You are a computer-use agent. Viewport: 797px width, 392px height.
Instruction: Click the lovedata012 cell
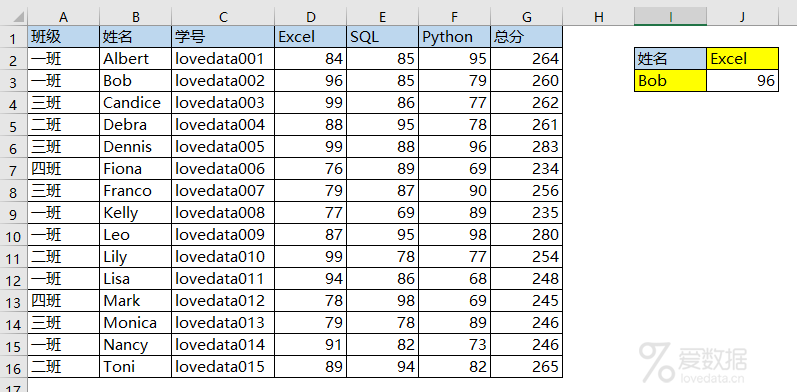point(223,301)
